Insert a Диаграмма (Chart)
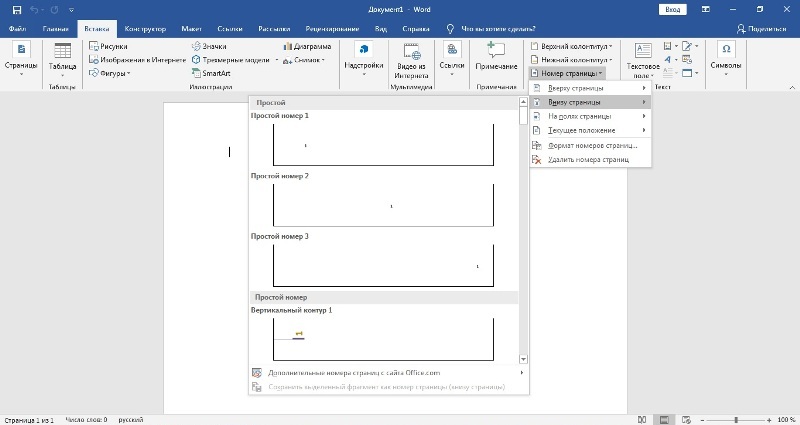This screenshot has height=425, width=800. [x=307, y=46]
